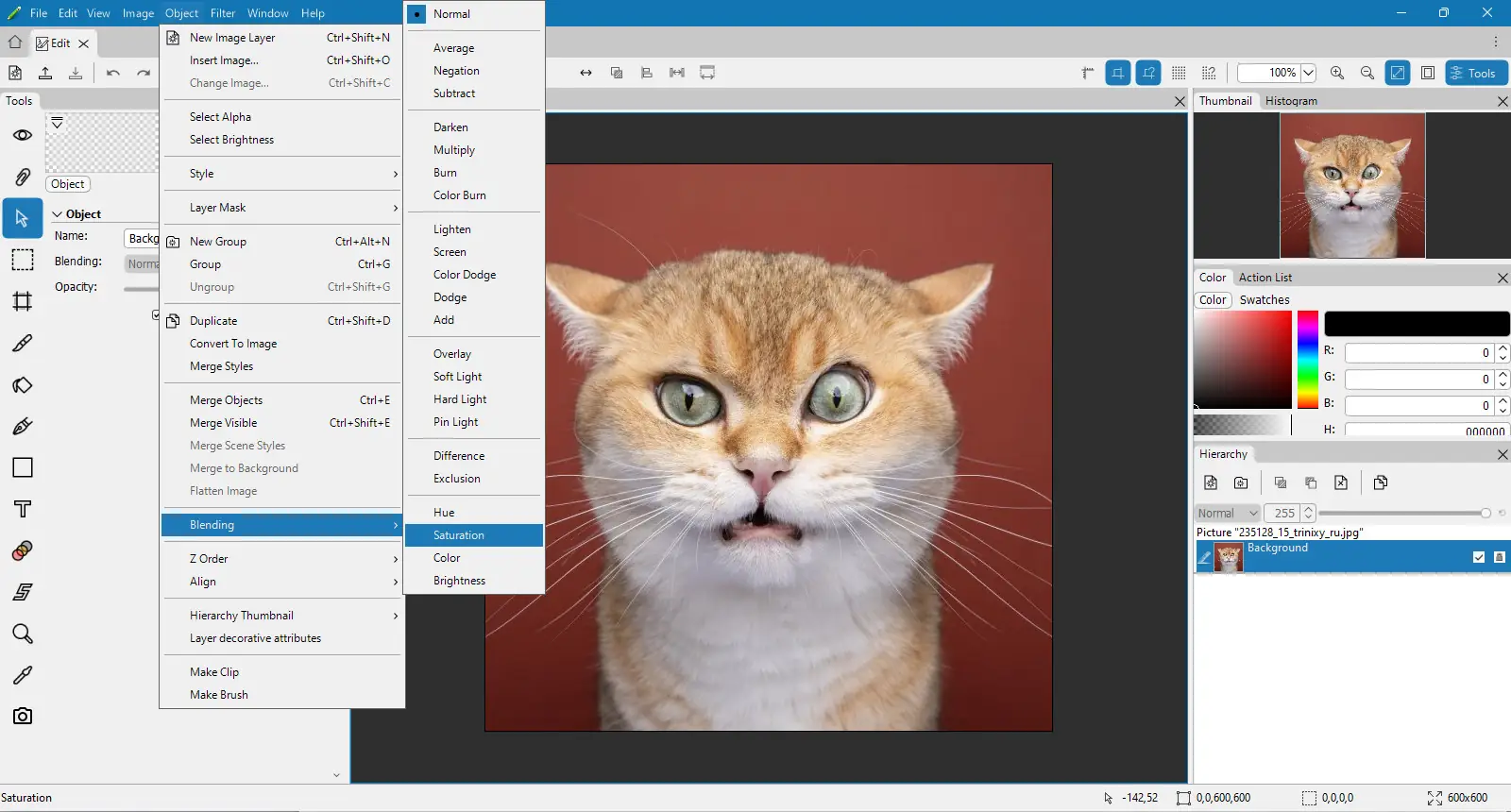Click the upload arrow toolbar icon
1511x812 pixels.
click(x=45, y=73)
